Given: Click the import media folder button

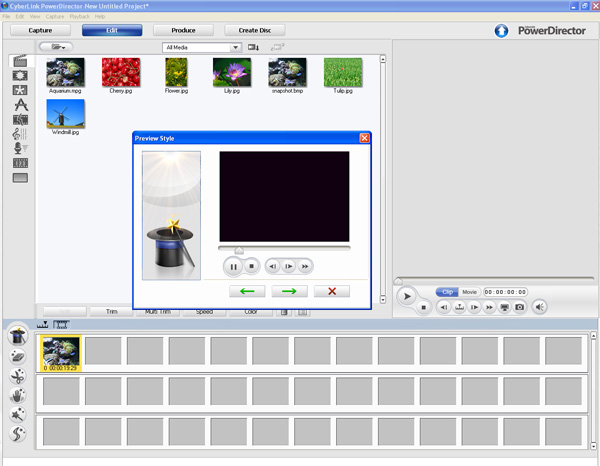Looking at the screenshot, I should 56,47.
